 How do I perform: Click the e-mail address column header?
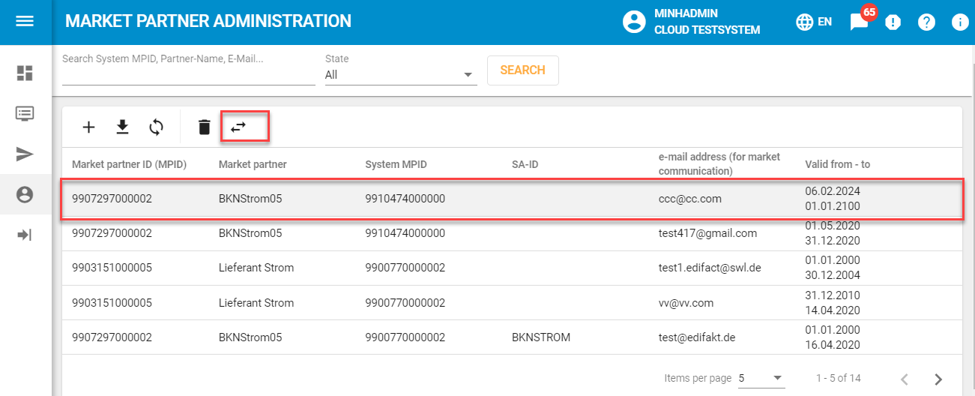pyautogui.click(x=719, y=163)
